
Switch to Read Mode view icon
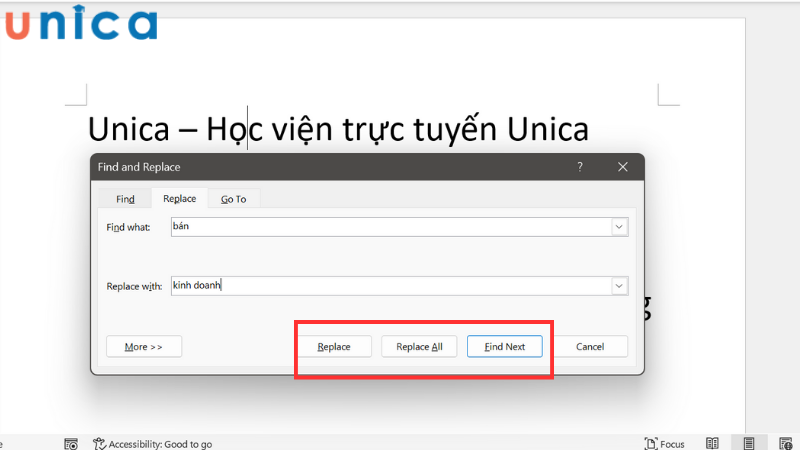[712, 443]
